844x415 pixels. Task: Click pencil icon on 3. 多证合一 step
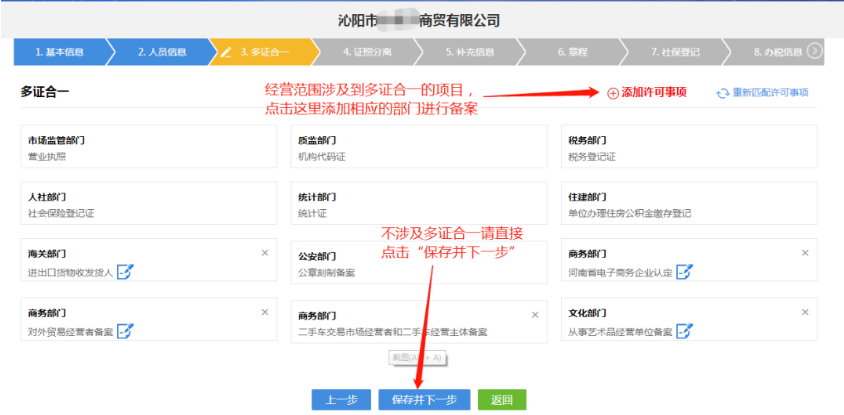click(x=226, y=52)
